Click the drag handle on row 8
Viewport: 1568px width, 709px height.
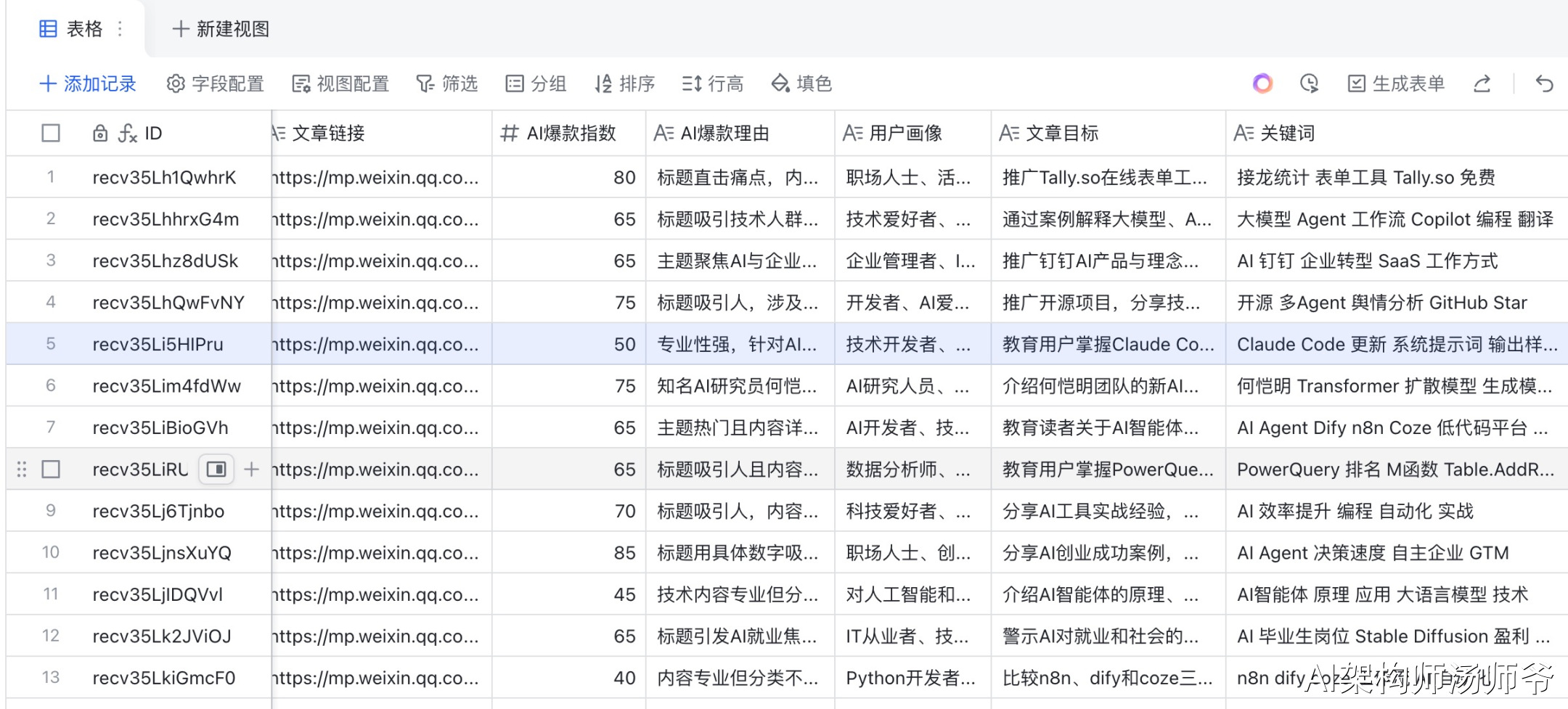pos(22,470)
